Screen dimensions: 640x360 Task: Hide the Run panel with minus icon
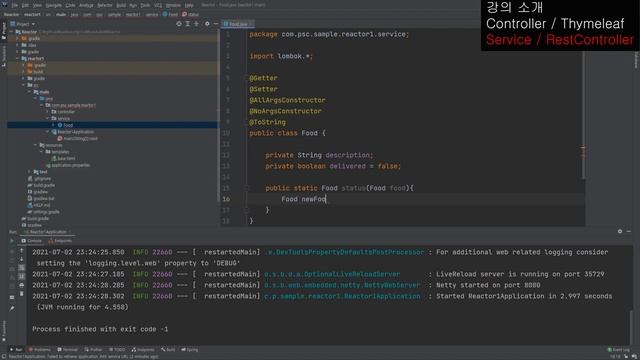(x=629, y=231)
